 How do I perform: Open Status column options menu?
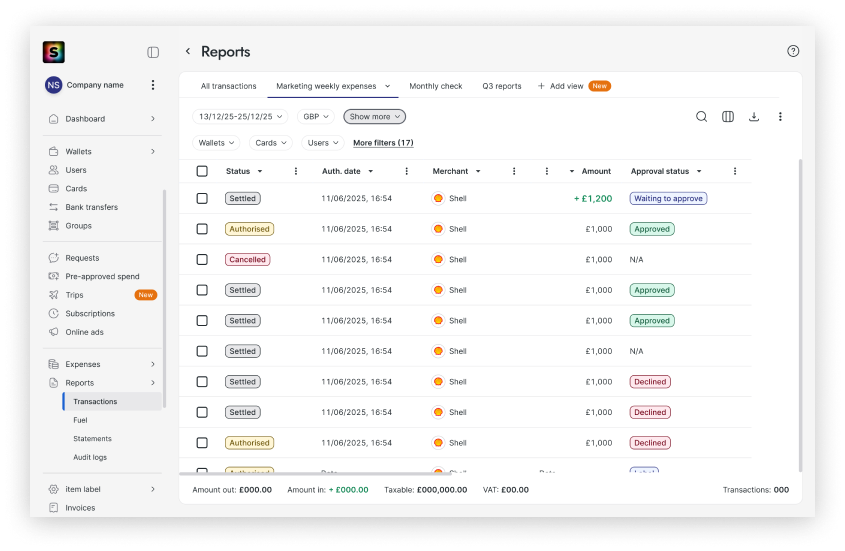tap(296, 171)
